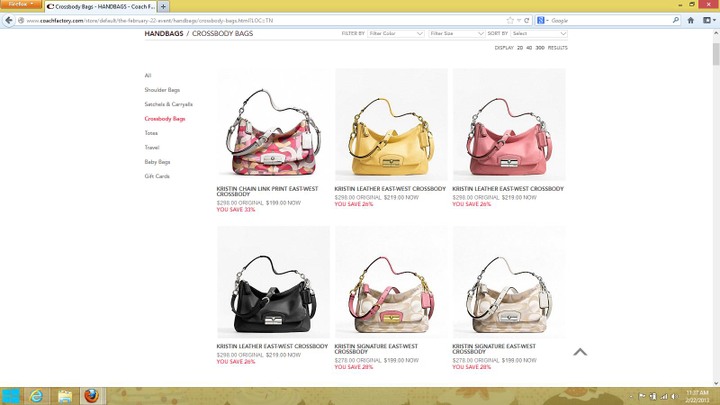Display 300 results per page
This screenshot has height=405, width=720.
coord(540,48)
